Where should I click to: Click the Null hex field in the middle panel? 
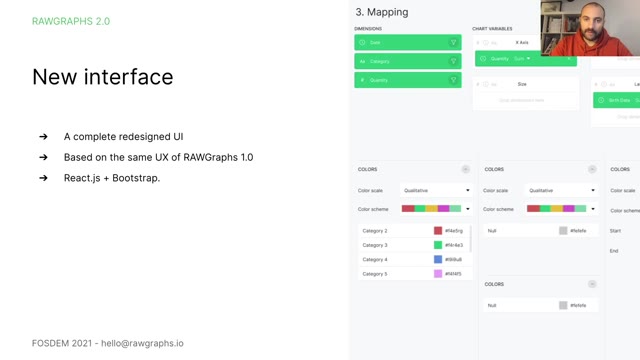pos(578,231)
